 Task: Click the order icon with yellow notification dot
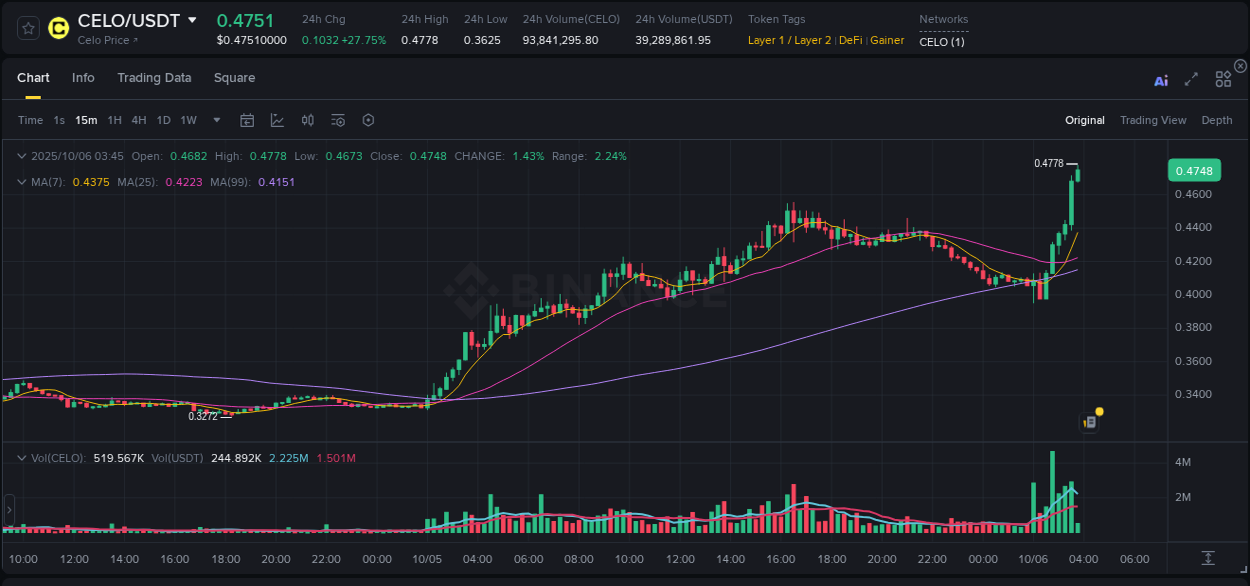(1090, 421)
